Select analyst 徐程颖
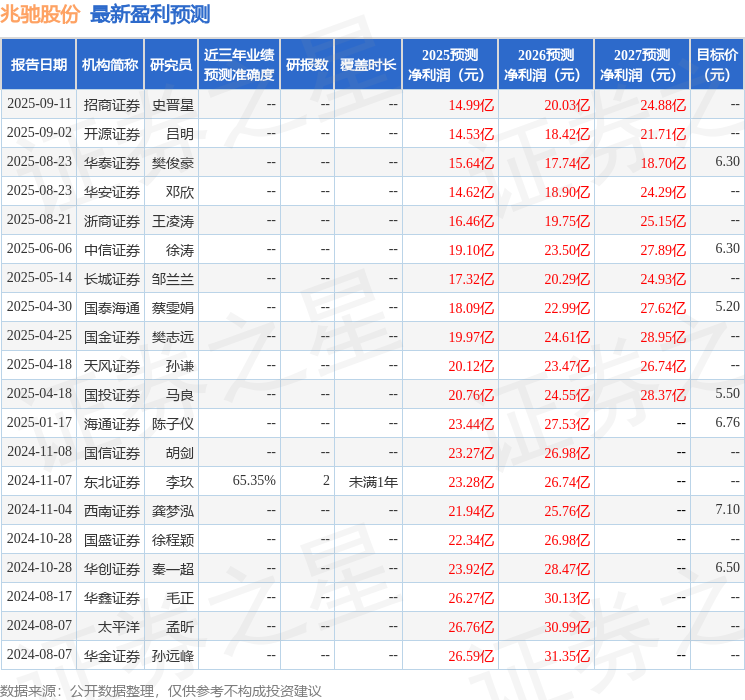This screenshot has height=700, width=745. click(x=173, y=540)
